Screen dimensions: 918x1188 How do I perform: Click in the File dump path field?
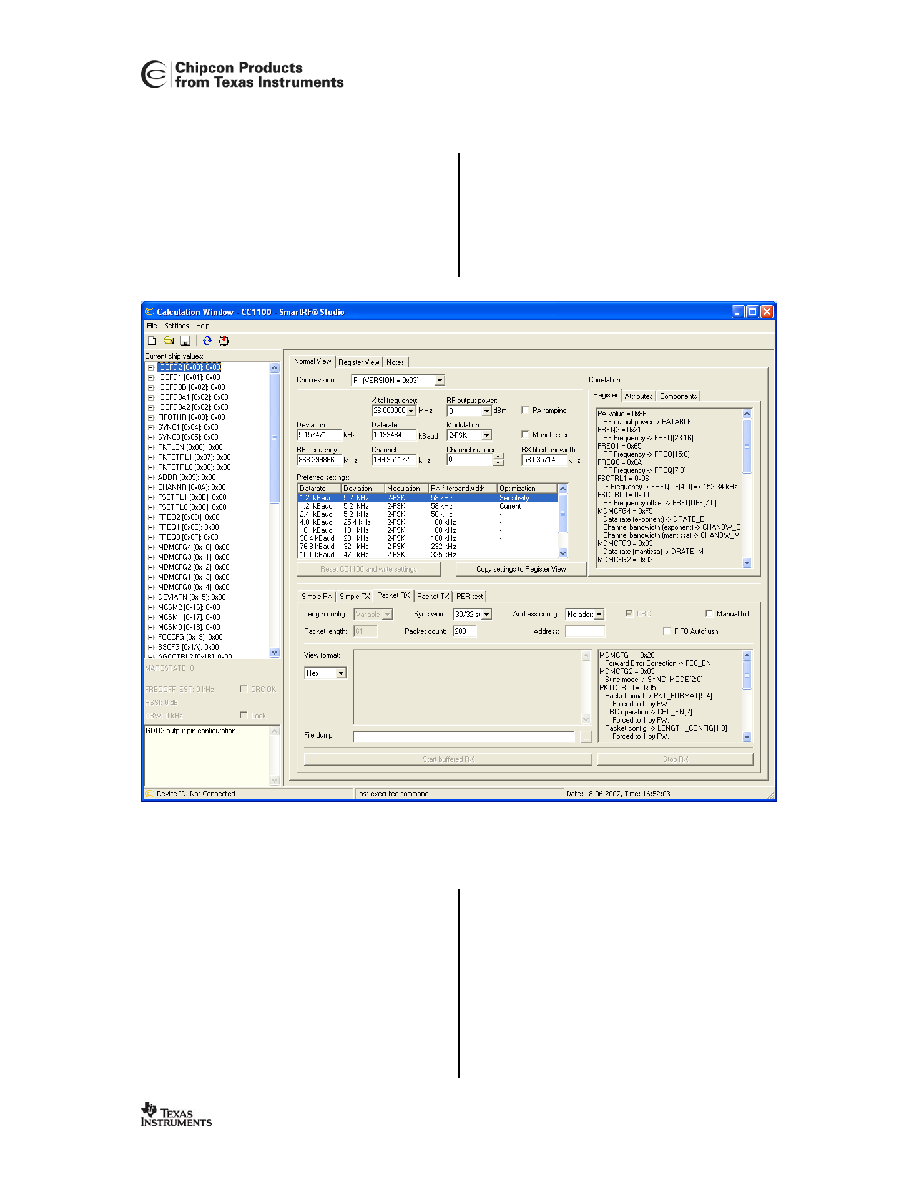point(464,736)
